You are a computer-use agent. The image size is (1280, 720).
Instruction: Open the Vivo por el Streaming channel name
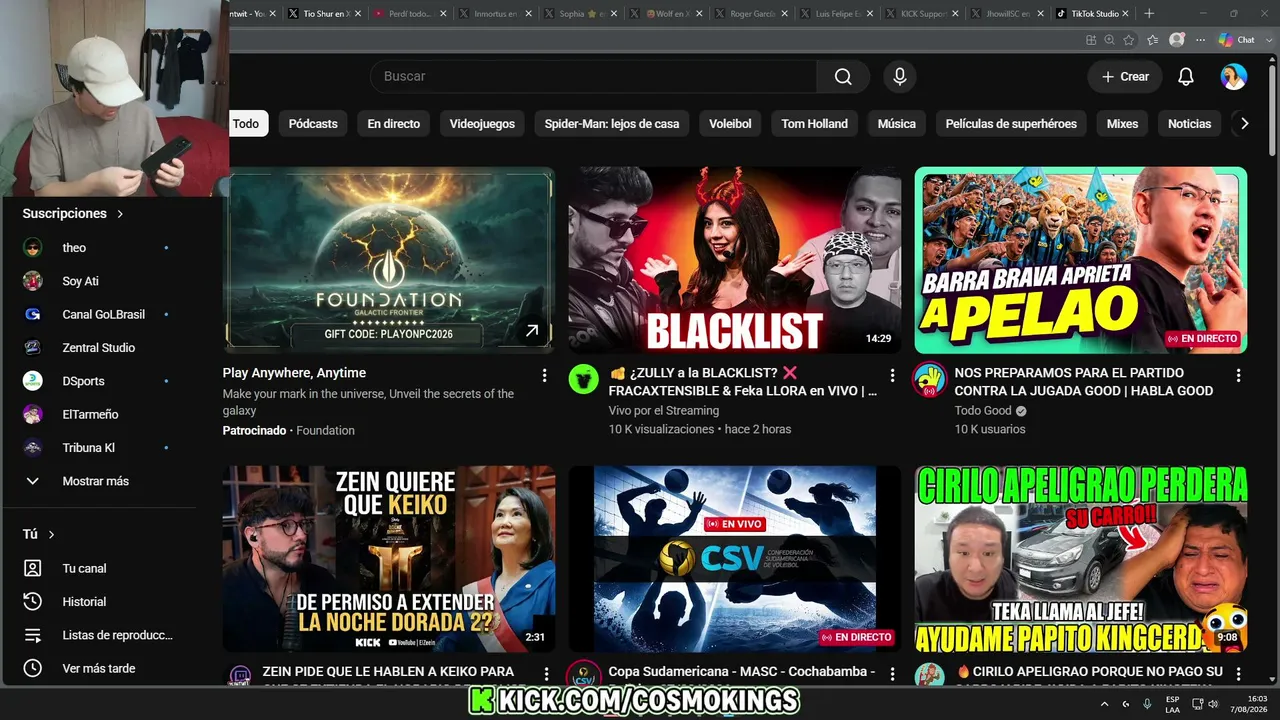click(x=664, y=410)
